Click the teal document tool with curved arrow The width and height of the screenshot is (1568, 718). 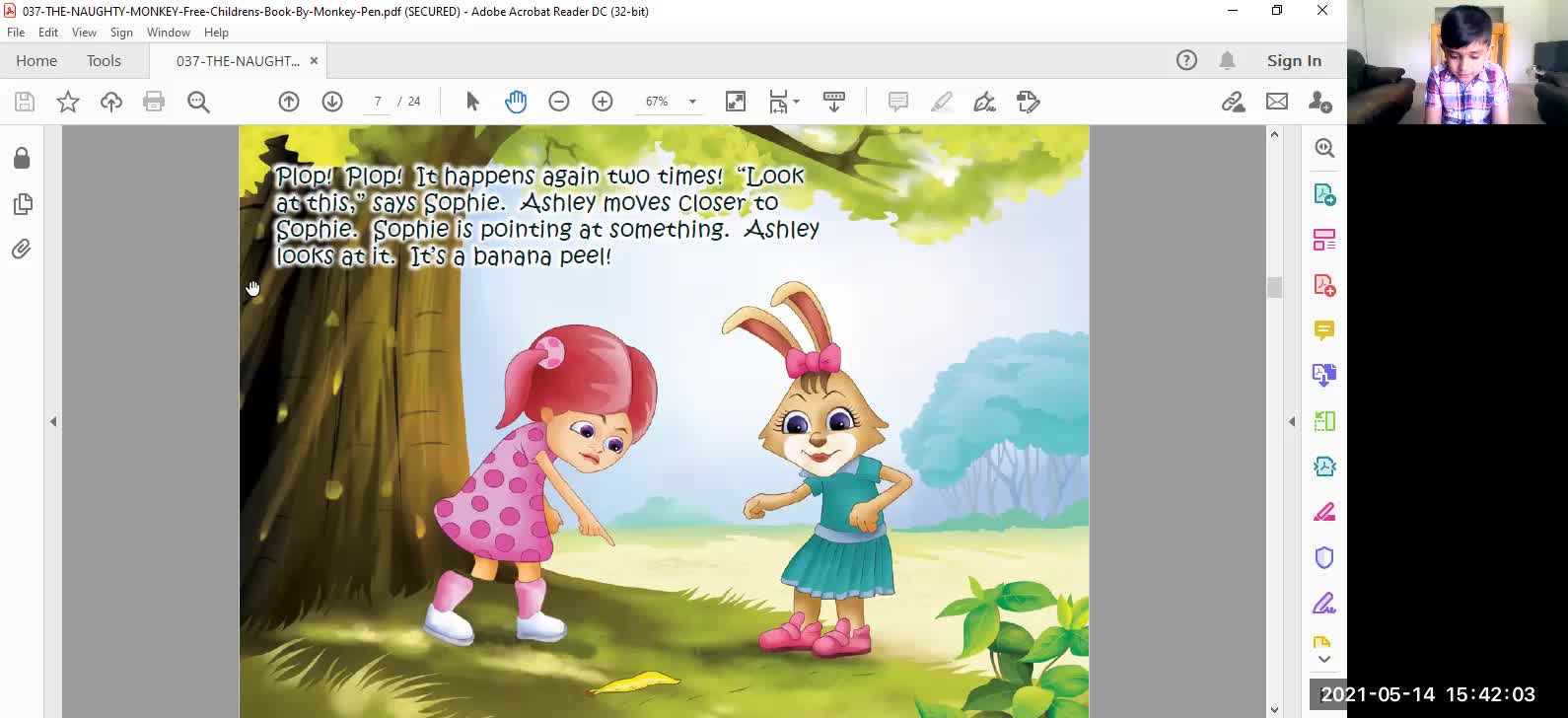coord(1324,466)
